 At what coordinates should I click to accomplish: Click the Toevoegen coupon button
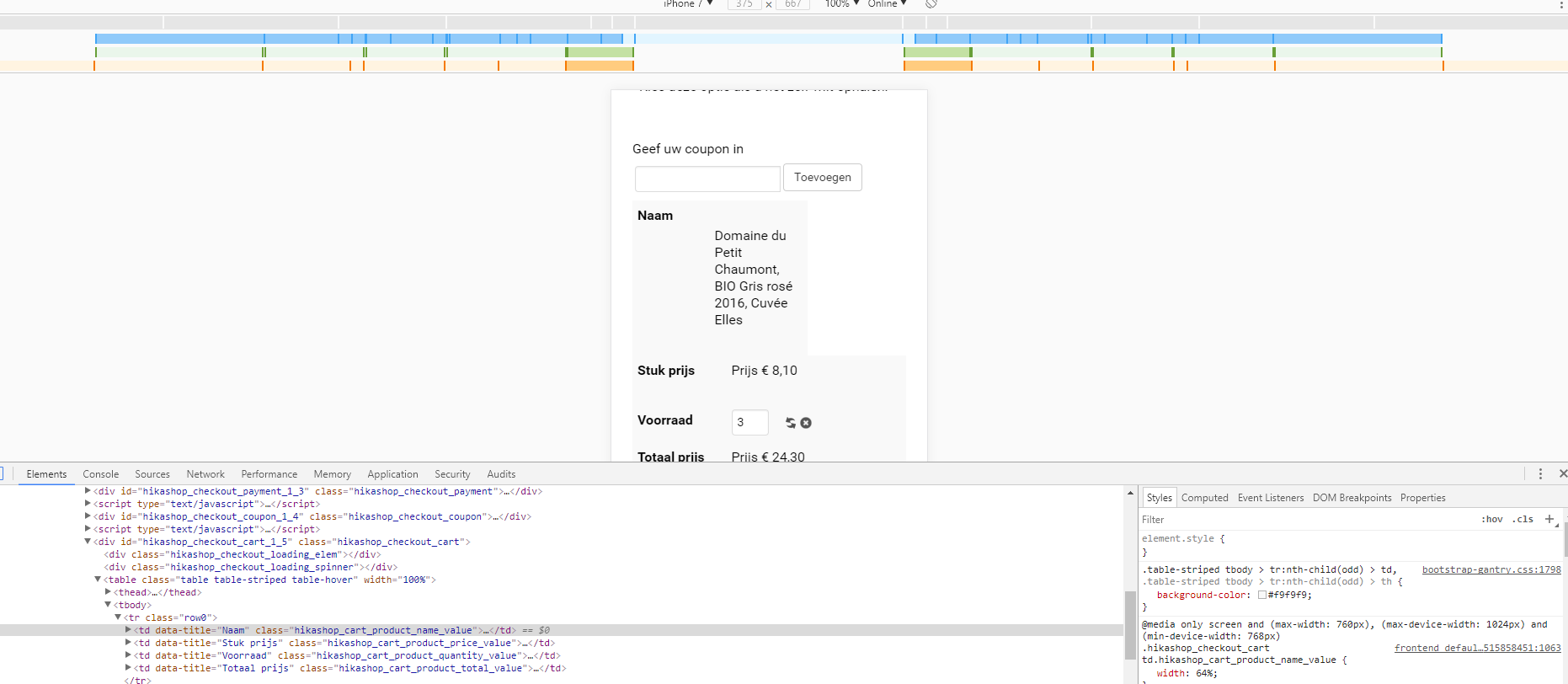click(x=822, y=178)
